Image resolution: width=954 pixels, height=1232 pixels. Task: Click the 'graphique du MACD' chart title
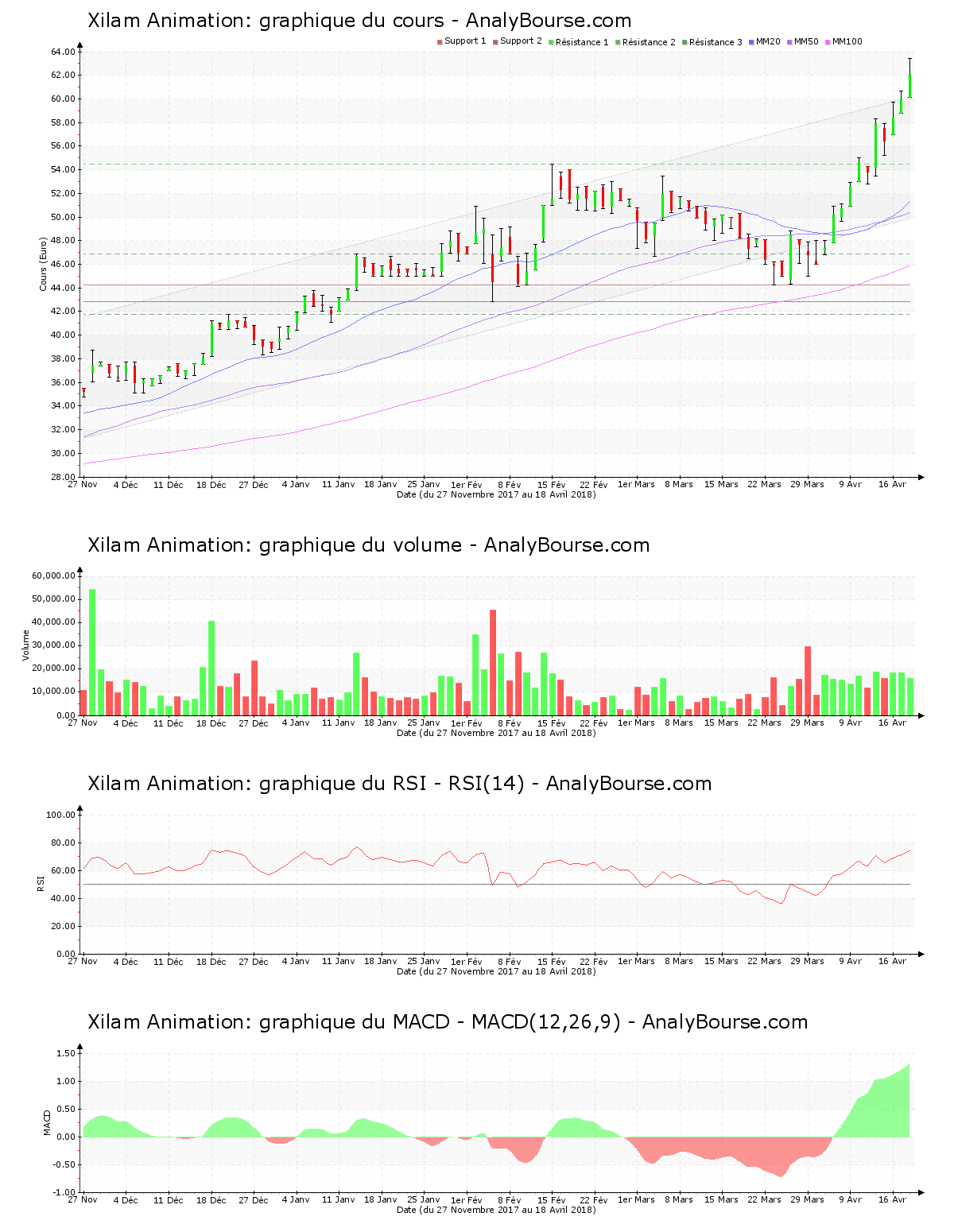point(448,1022)
